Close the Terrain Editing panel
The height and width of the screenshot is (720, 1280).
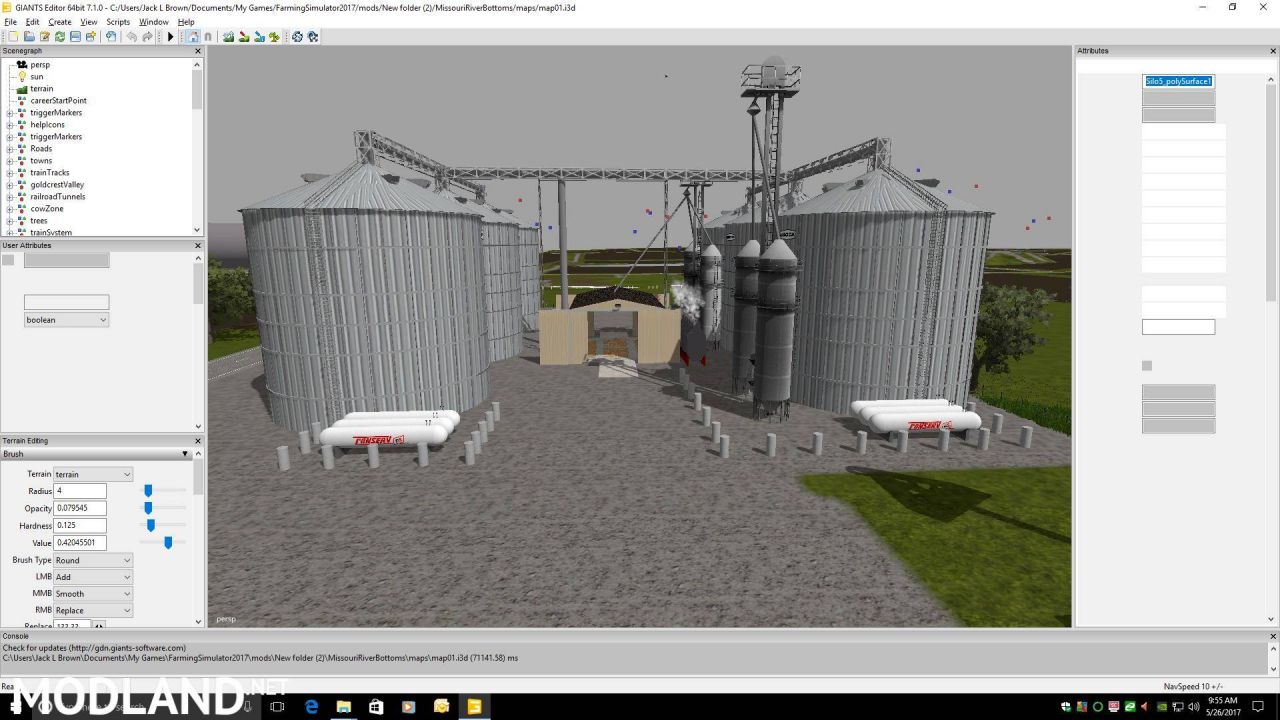click(197, 441)
